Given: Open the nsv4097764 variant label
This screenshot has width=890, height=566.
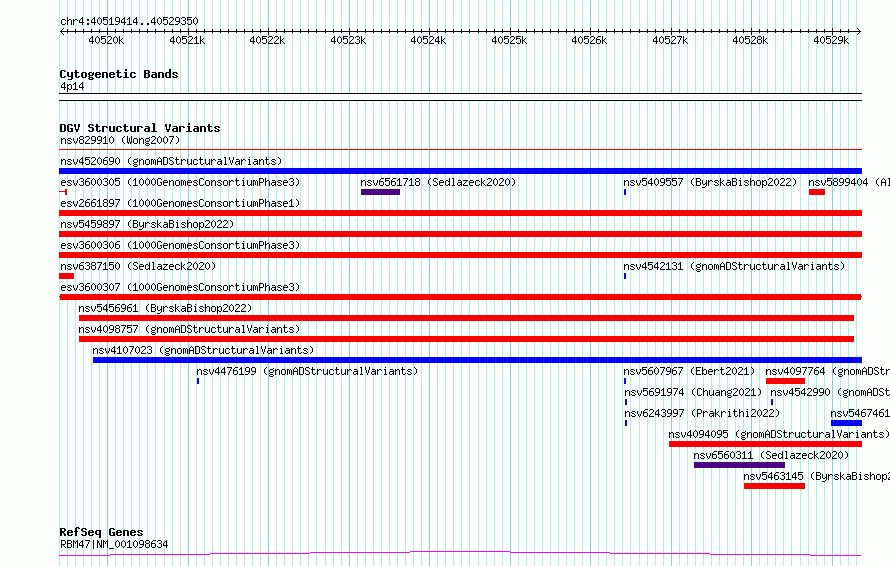Looking at the screenshot, I should pyautogui.click(x=827, y=371).
